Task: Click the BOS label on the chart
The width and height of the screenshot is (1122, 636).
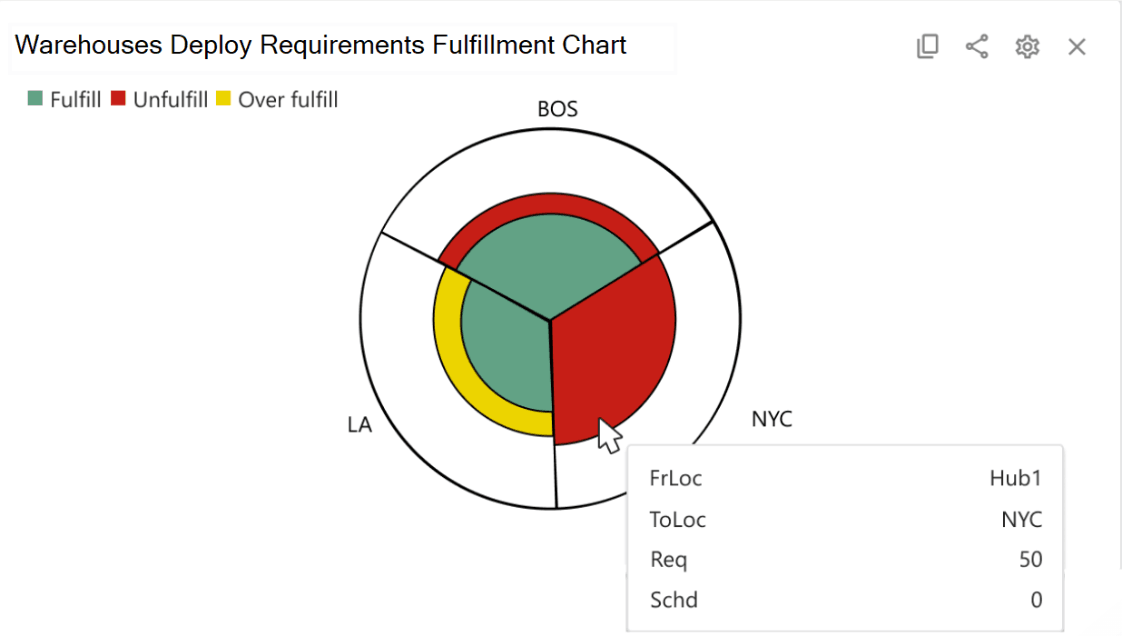Action: point(556,108)
